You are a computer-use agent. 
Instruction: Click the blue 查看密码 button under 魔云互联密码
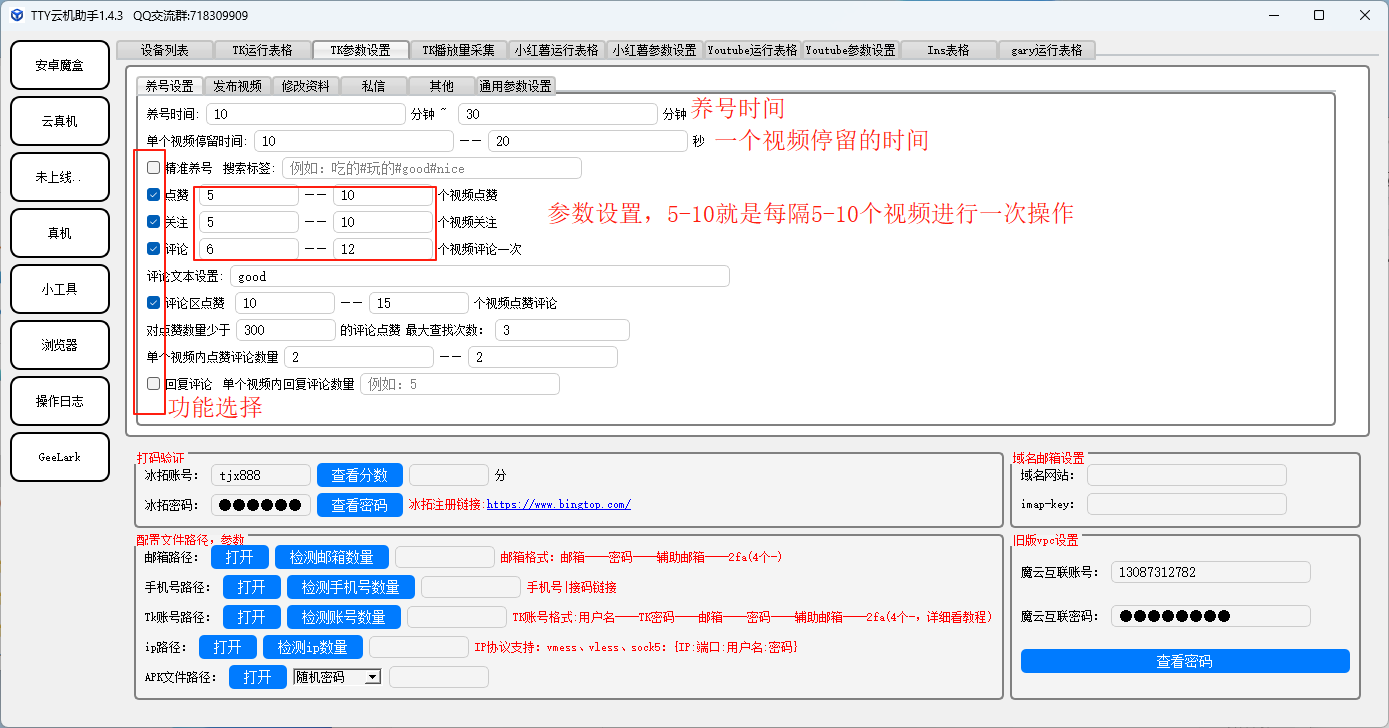[x=1184, y=661]
